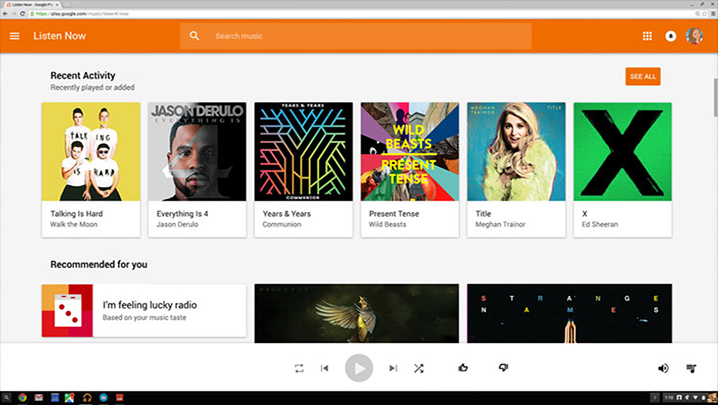Open the account profile avatar

coord(694,36)
